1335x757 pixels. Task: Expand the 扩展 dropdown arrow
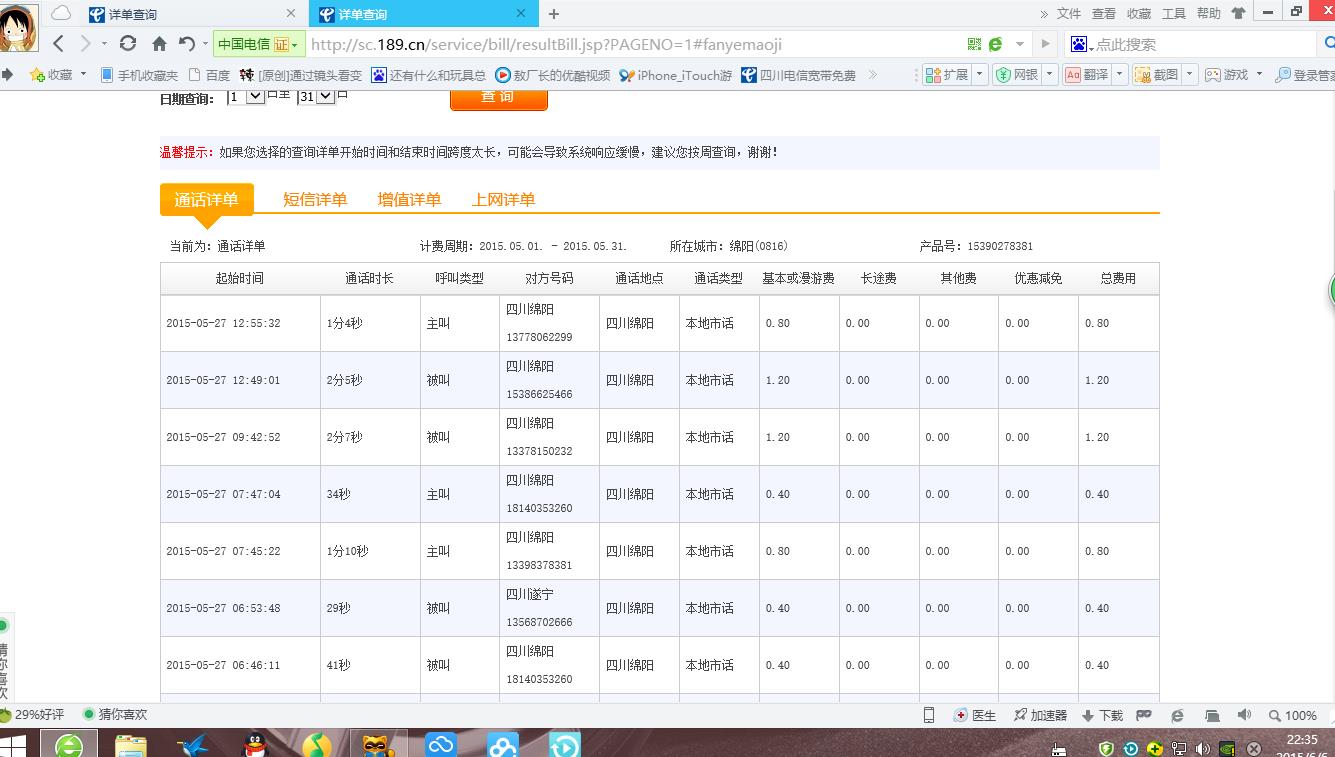pos(980,75)
